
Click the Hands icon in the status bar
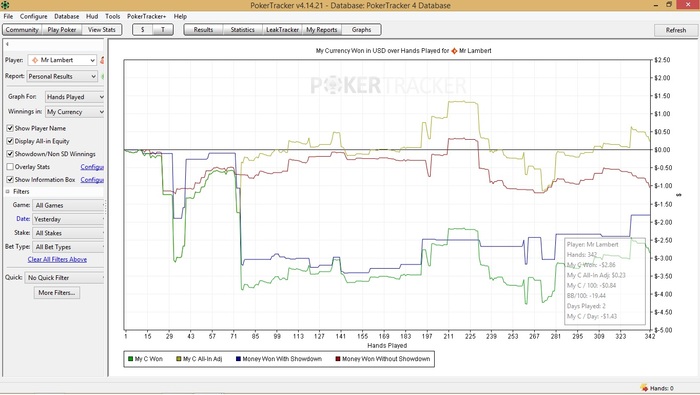pos(644,387)
